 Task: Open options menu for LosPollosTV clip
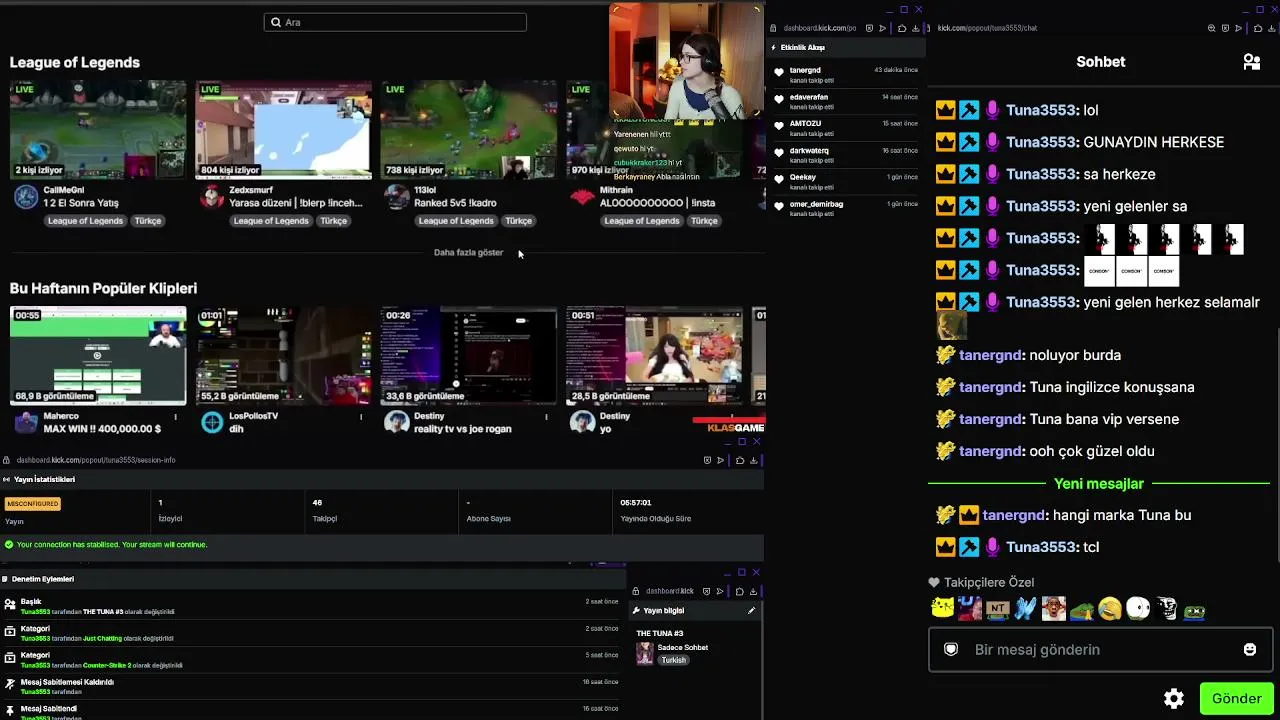click(361, 417)
